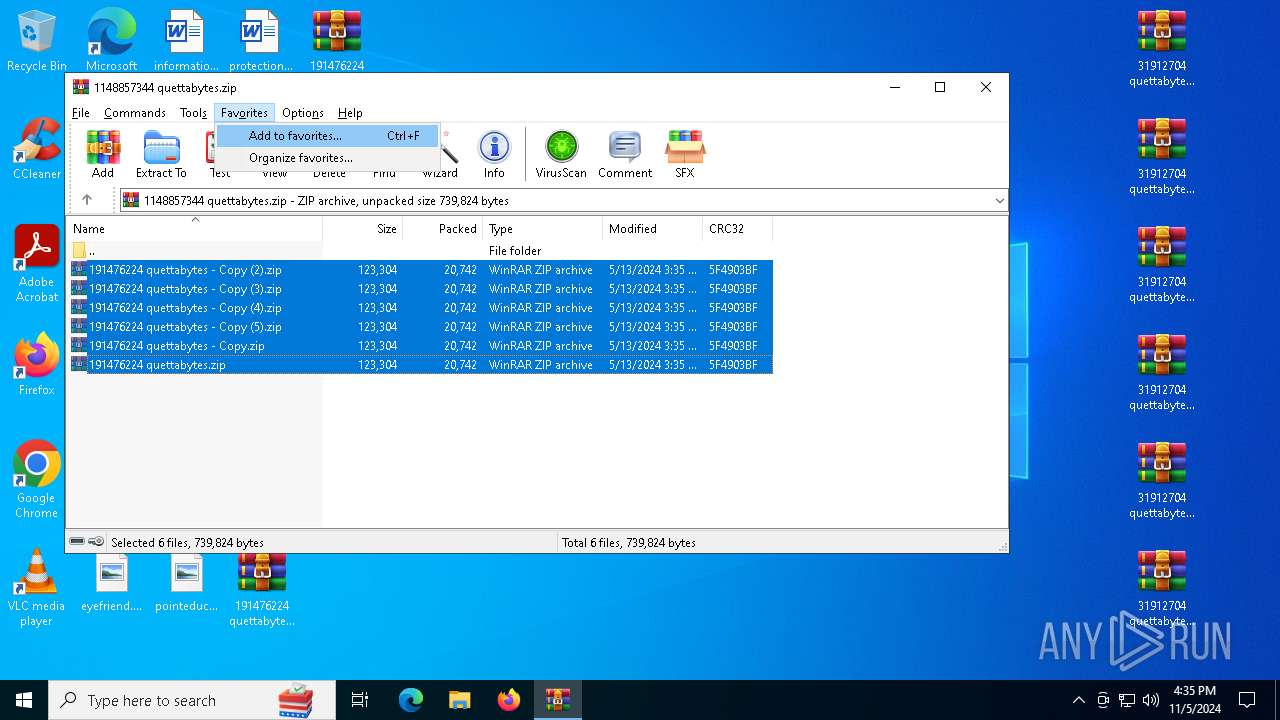Open the Commands menu
Screen dimensions: 1280x720
pos(134,113)
